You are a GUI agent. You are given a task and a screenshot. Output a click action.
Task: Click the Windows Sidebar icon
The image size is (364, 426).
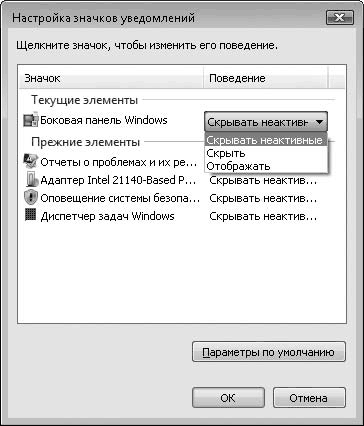[31, 120]
